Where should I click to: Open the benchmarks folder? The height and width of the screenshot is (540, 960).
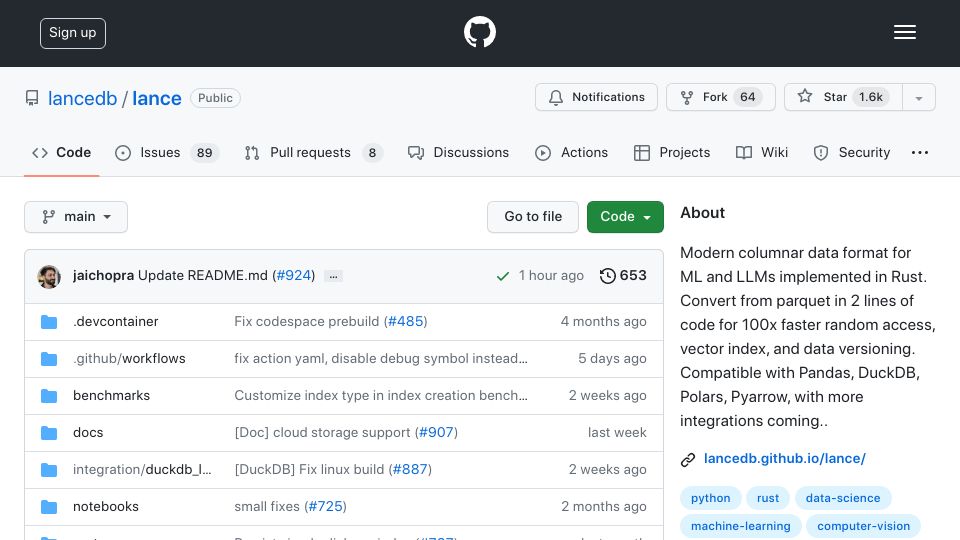click(x=111, y=396)
